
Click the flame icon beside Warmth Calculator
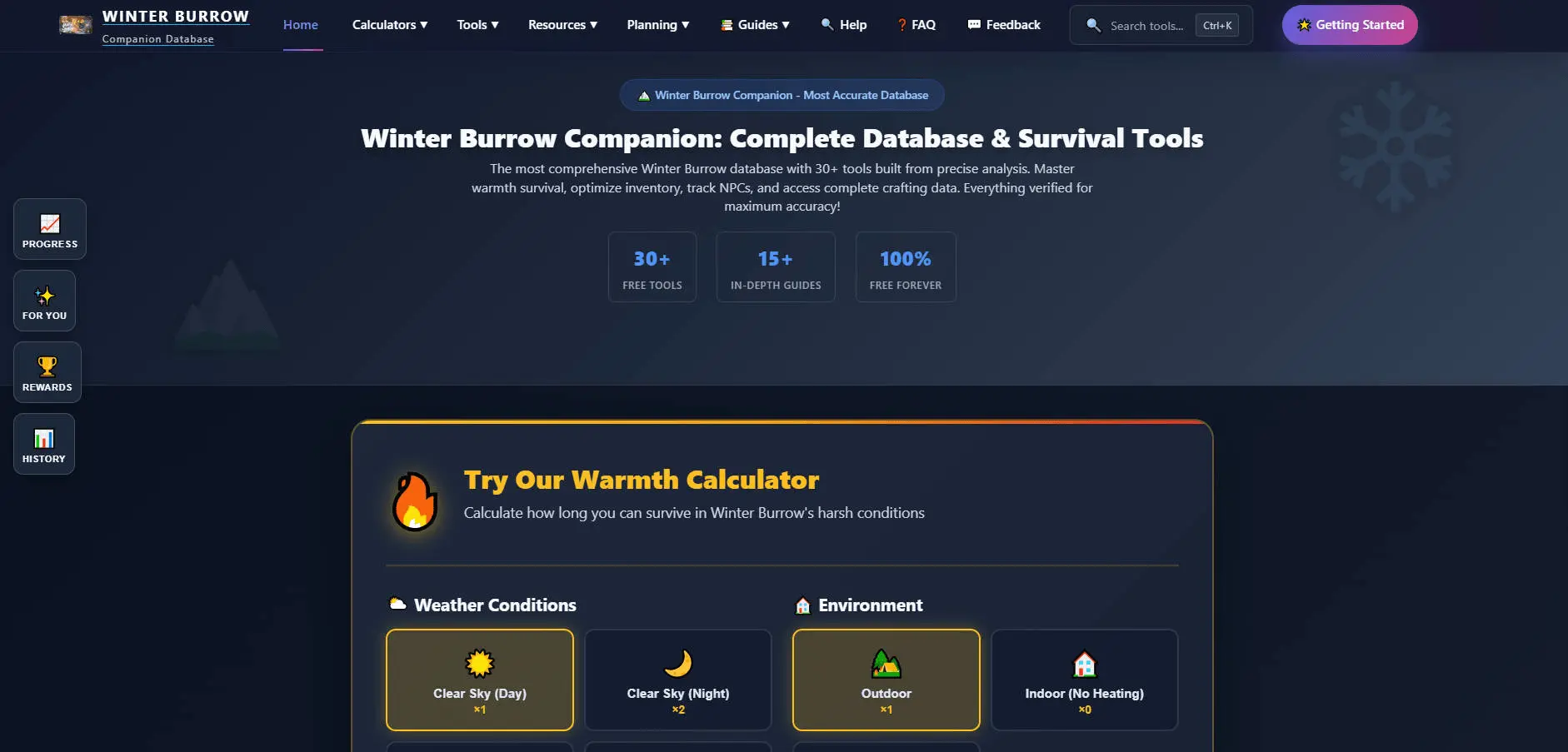pyautogui.click(x=413, y=501)
